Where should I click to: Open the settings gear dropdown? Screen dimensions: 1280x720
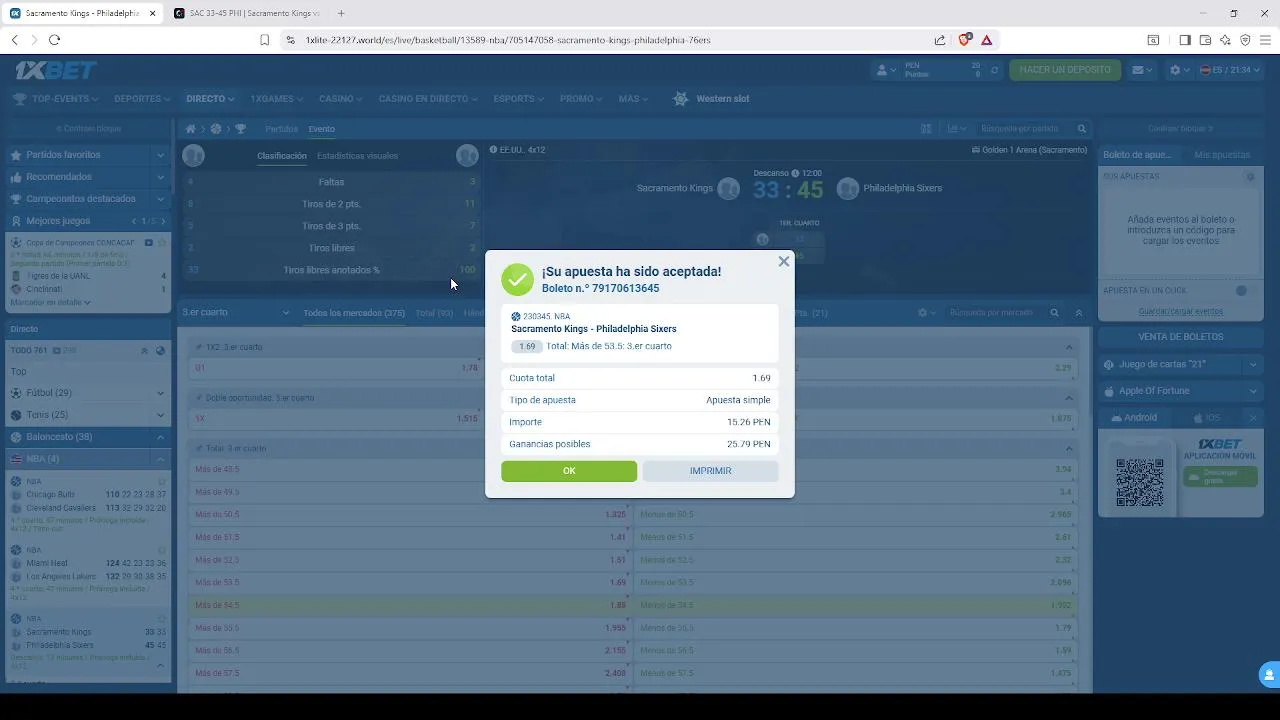[1180, 70]
